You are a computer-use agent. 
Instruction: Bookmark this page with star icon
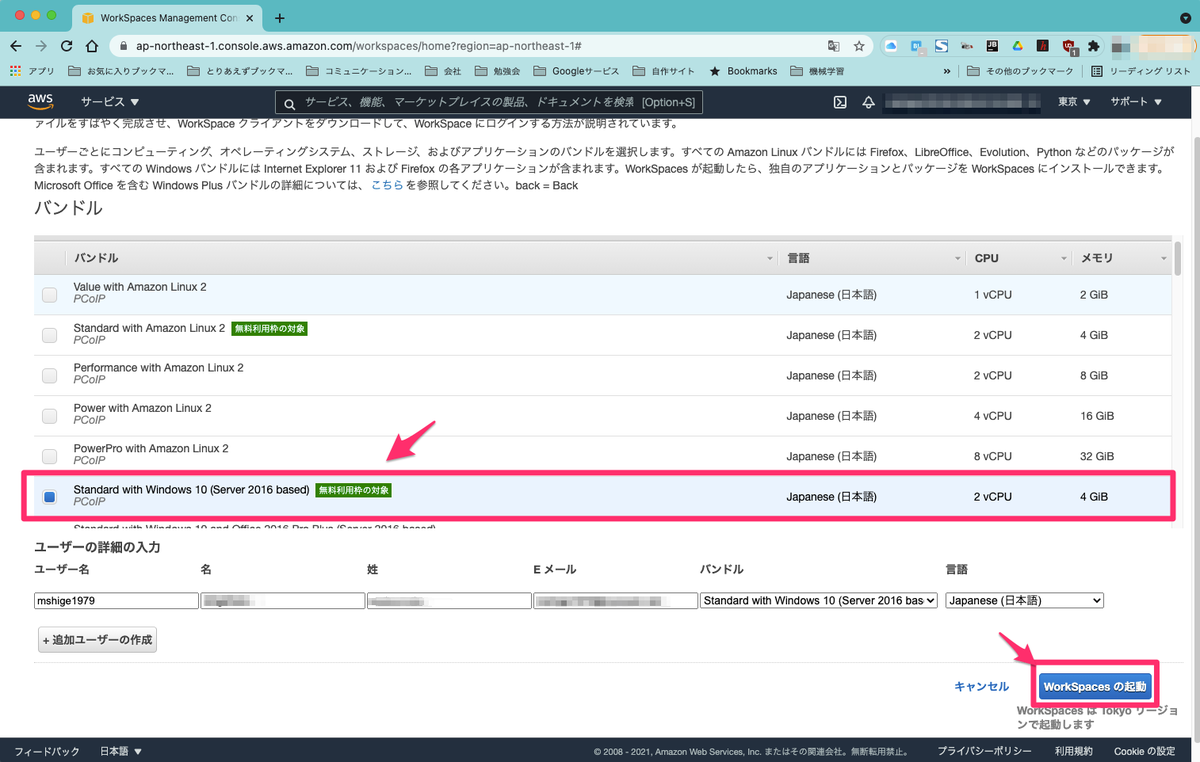(x=859, y=46)
